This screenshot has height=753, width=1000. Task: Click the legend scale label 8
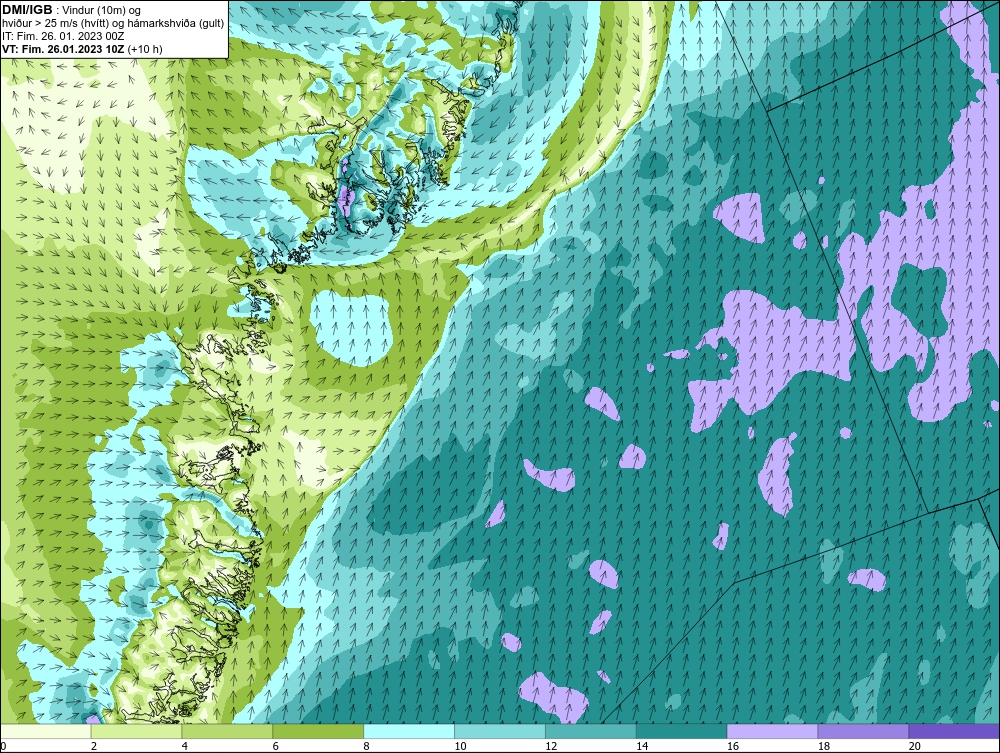[367, 746]
